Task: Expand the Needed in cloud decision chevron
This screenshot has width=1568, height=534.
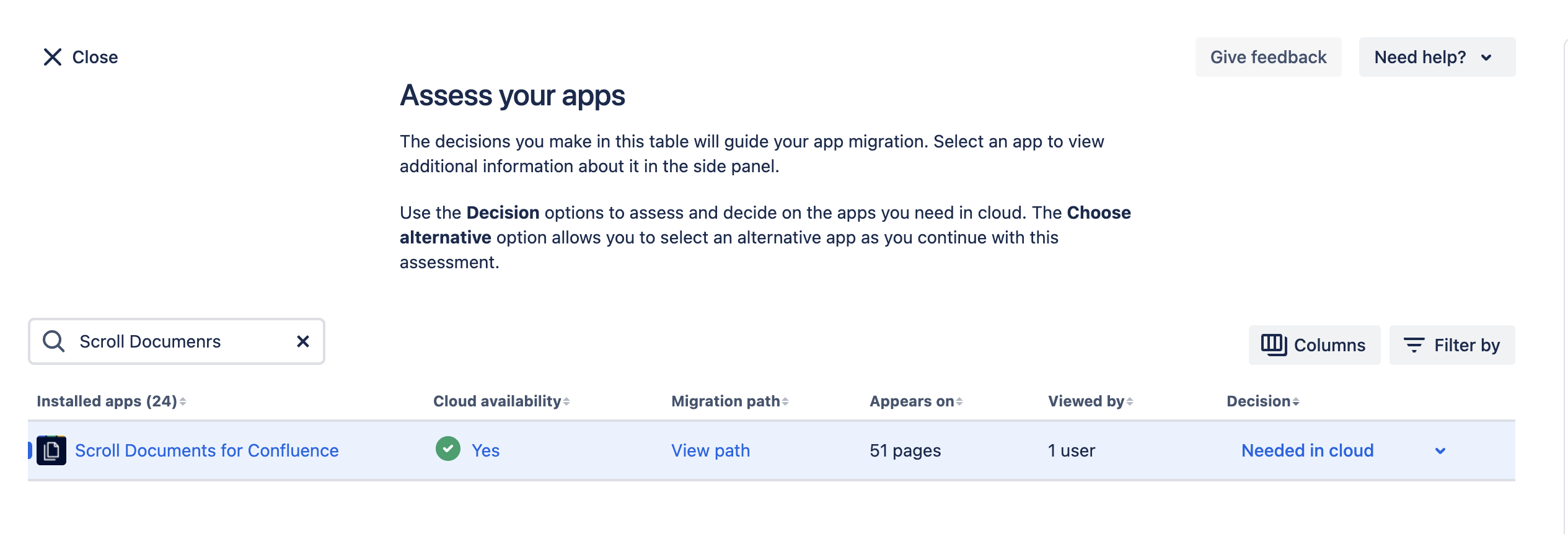Action: click(x=1440, y=451)
